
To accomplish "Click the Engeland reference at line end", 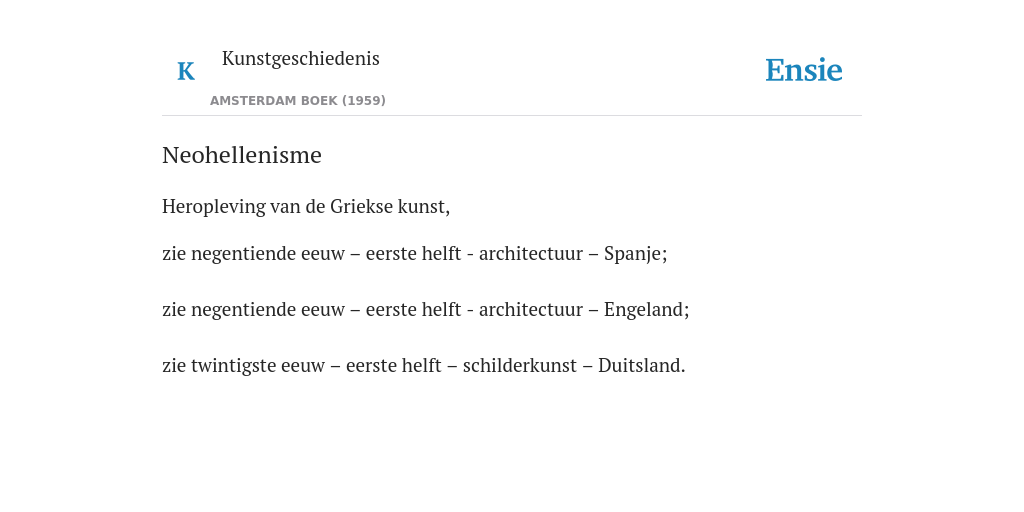I will [x=644, y=310].
